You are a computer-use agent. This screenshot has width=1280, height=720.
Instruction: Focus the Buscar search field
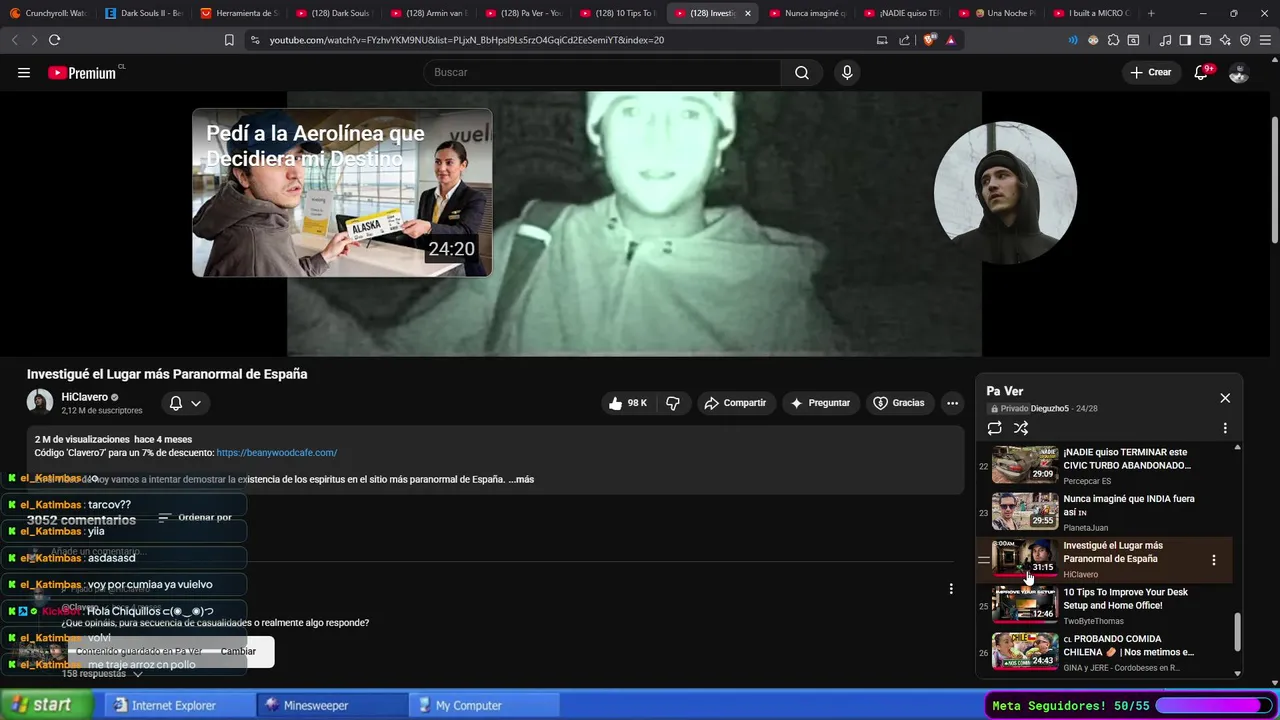603,72
